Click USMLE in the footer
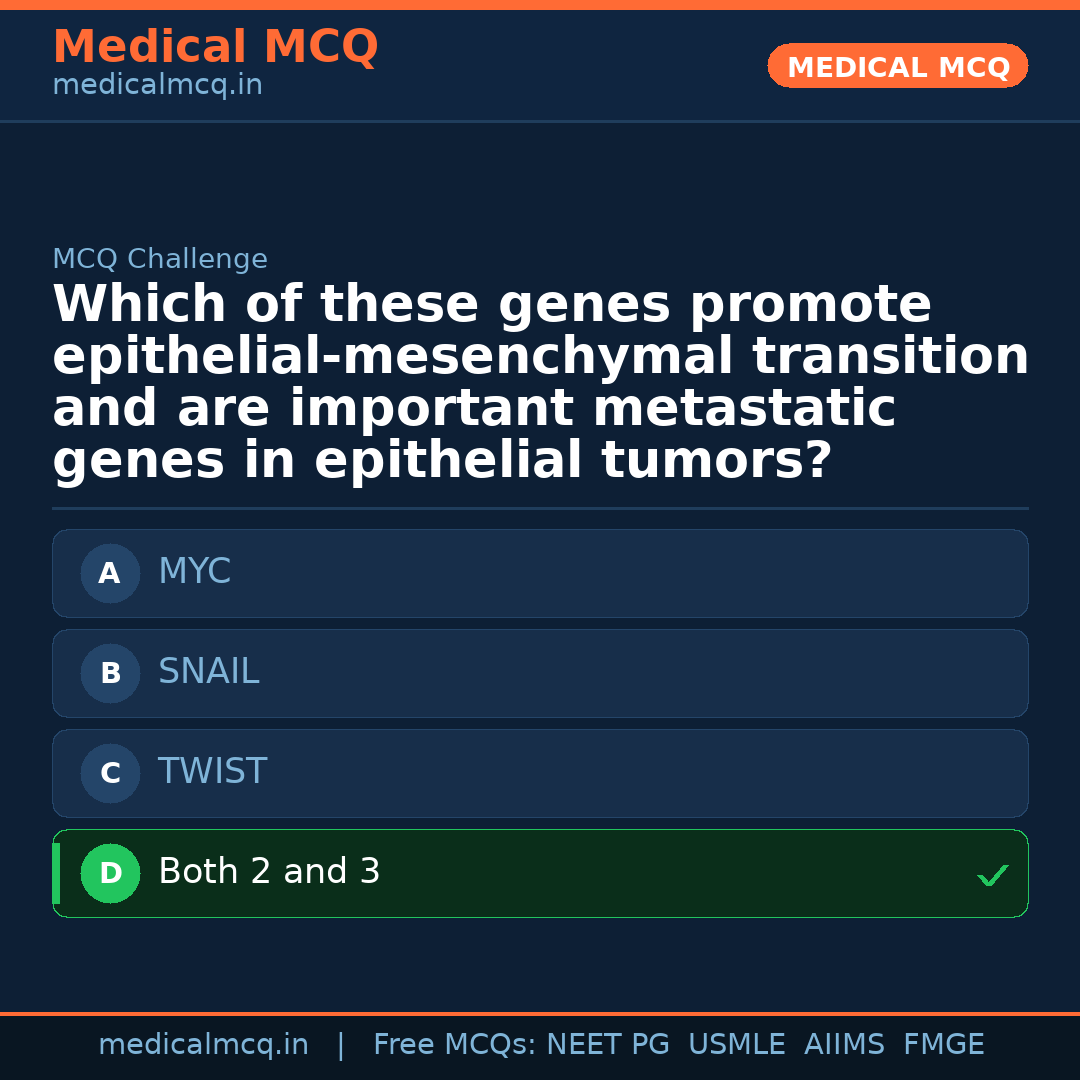Viewport: 1080px width, 1080px height. 736,1045
